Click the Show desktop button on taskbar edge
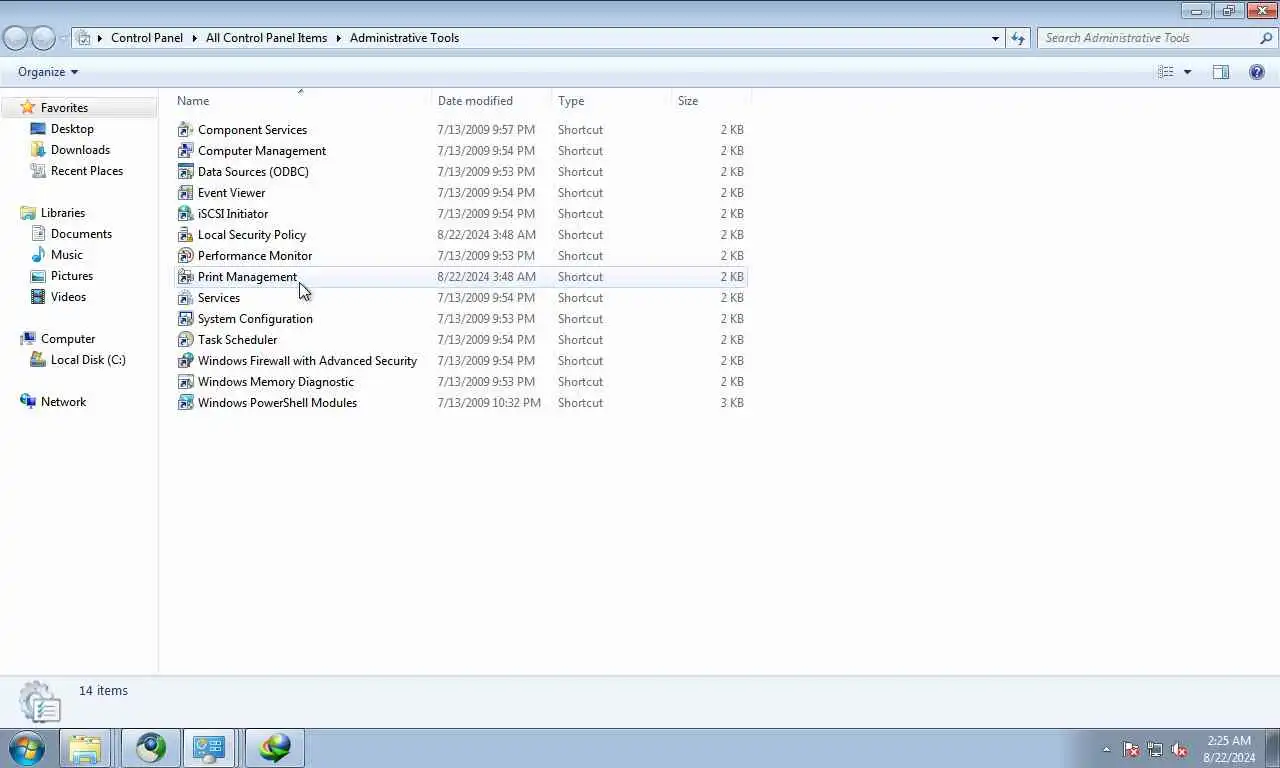Image resolution: width=1280 pixels, height=768 pixels. 1273,749
